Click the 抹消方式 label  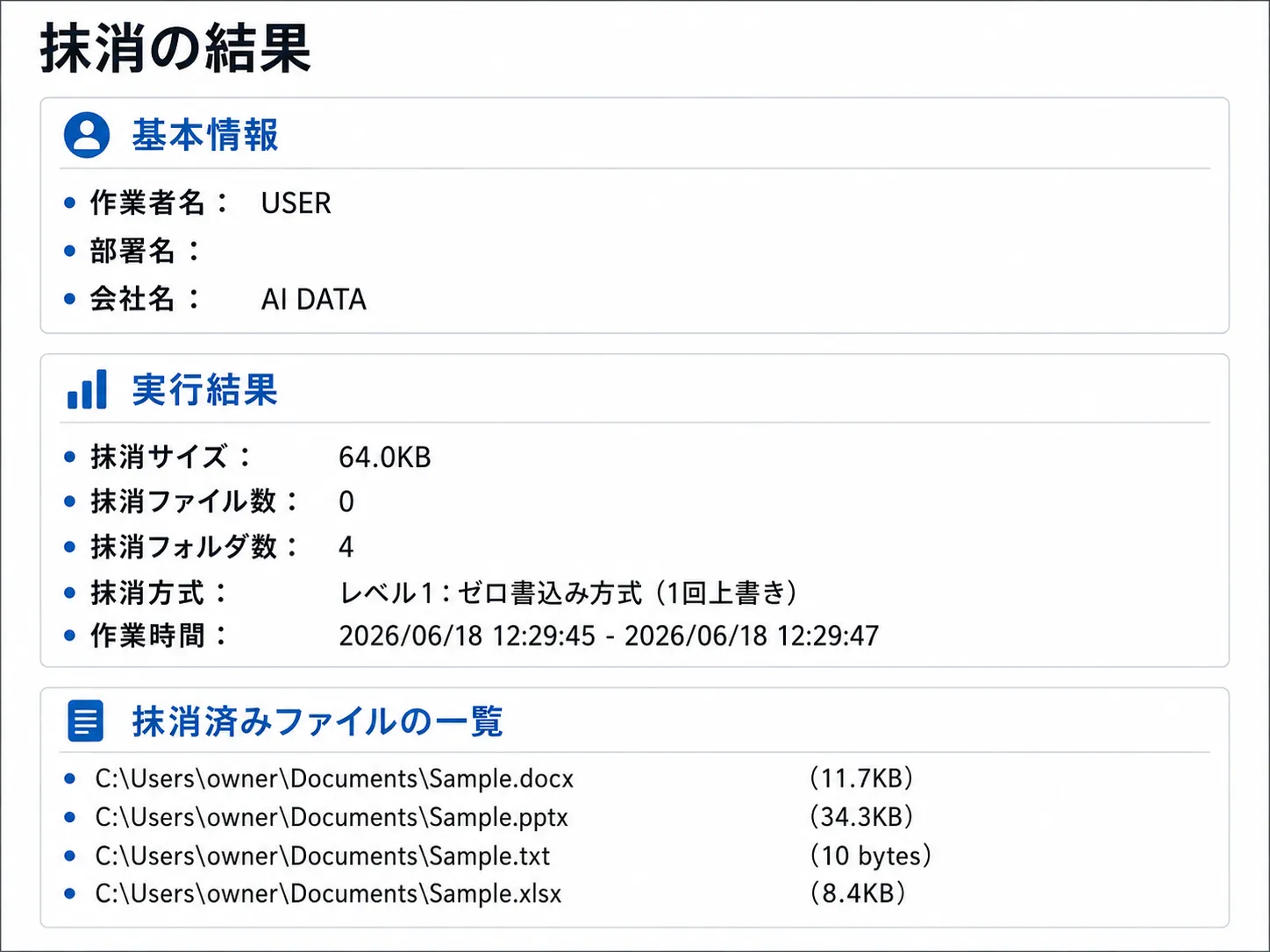coord(159,593)
